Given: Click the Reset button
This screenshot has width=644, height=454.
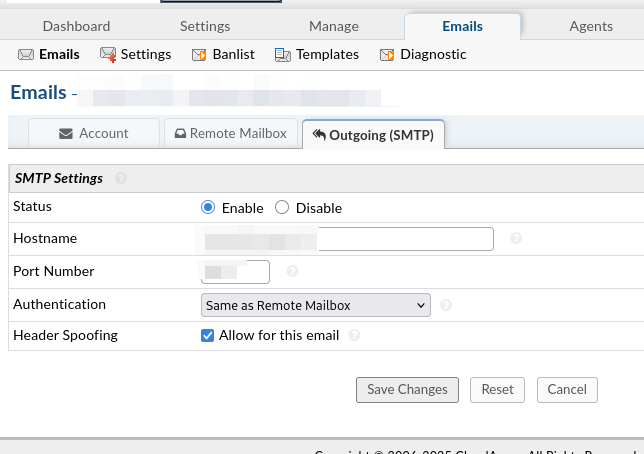Looking at the screenshot, I should [497, 390].
